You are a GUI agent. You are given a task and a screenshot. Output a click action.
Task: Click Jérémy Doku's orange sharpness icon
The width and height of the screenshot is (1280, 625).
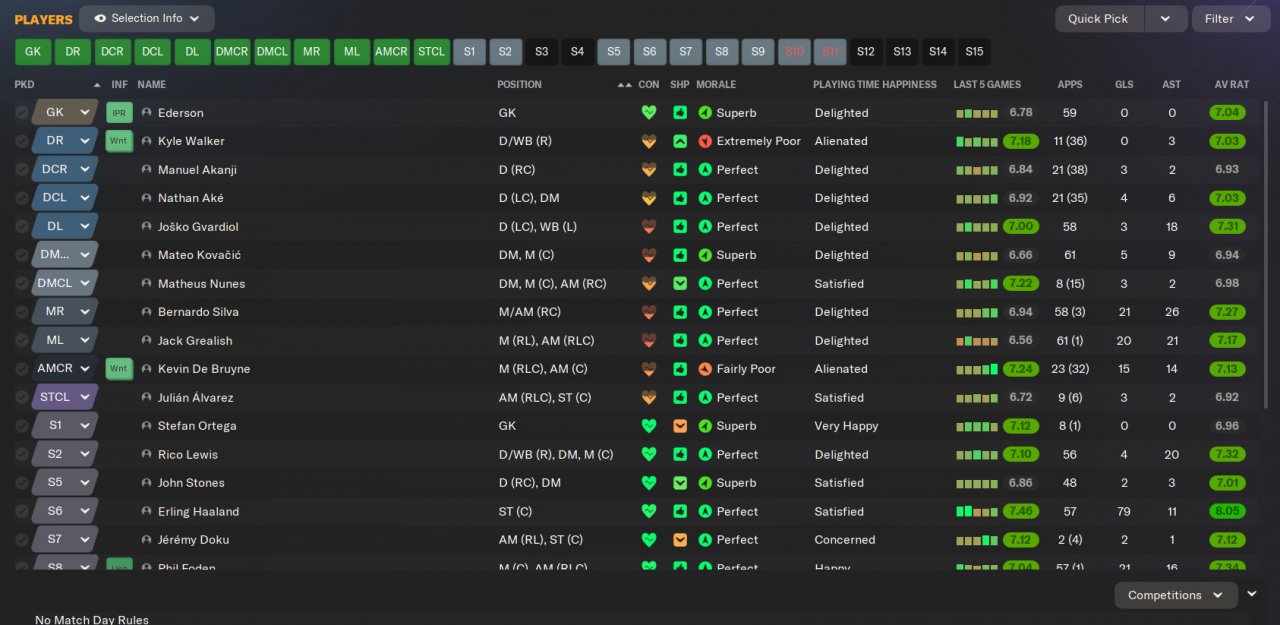click(680, 540)
